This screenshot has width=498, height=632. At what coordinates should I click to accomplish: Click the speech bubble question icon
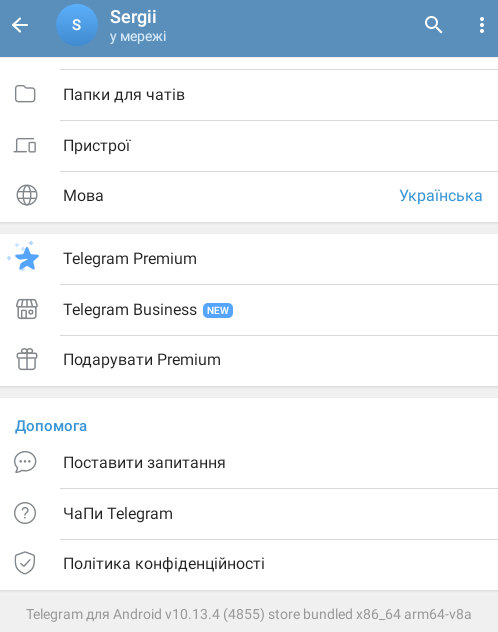[x=25, y=462]
